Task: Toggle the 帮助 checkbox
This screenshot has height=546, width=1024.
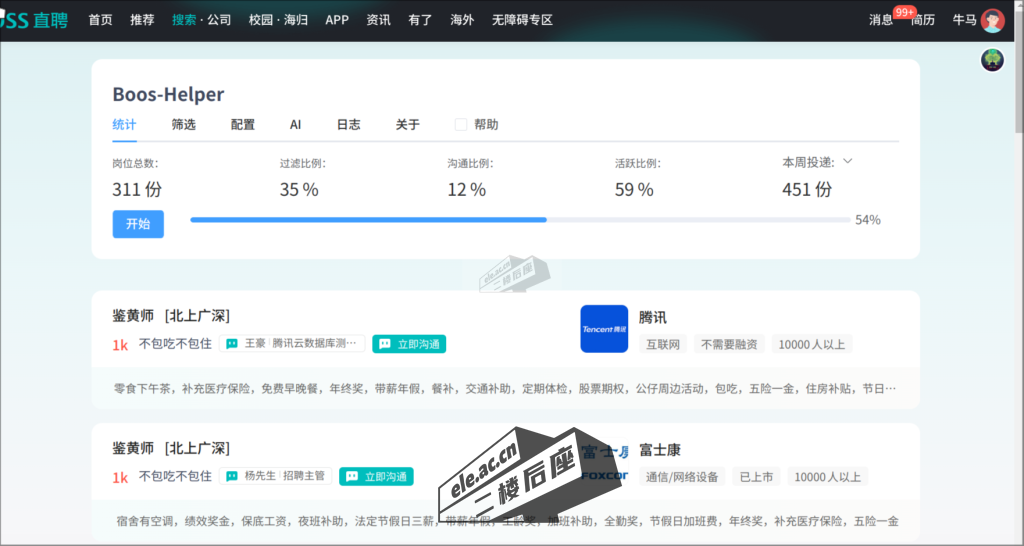Action: [461, 125]
